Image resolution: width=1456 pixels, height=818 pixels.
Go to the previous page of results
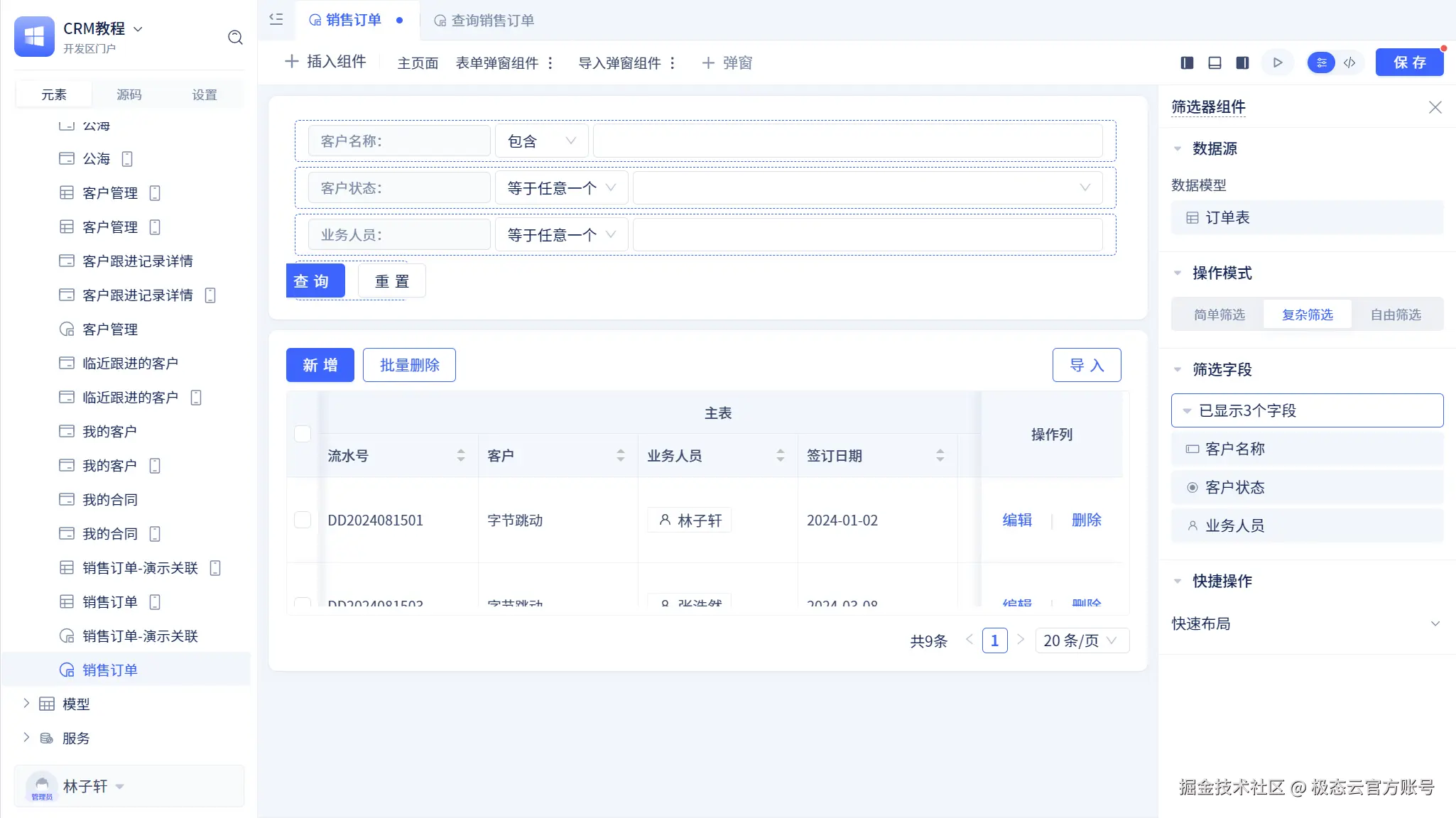pyautogui.click(x=969, y=640)
